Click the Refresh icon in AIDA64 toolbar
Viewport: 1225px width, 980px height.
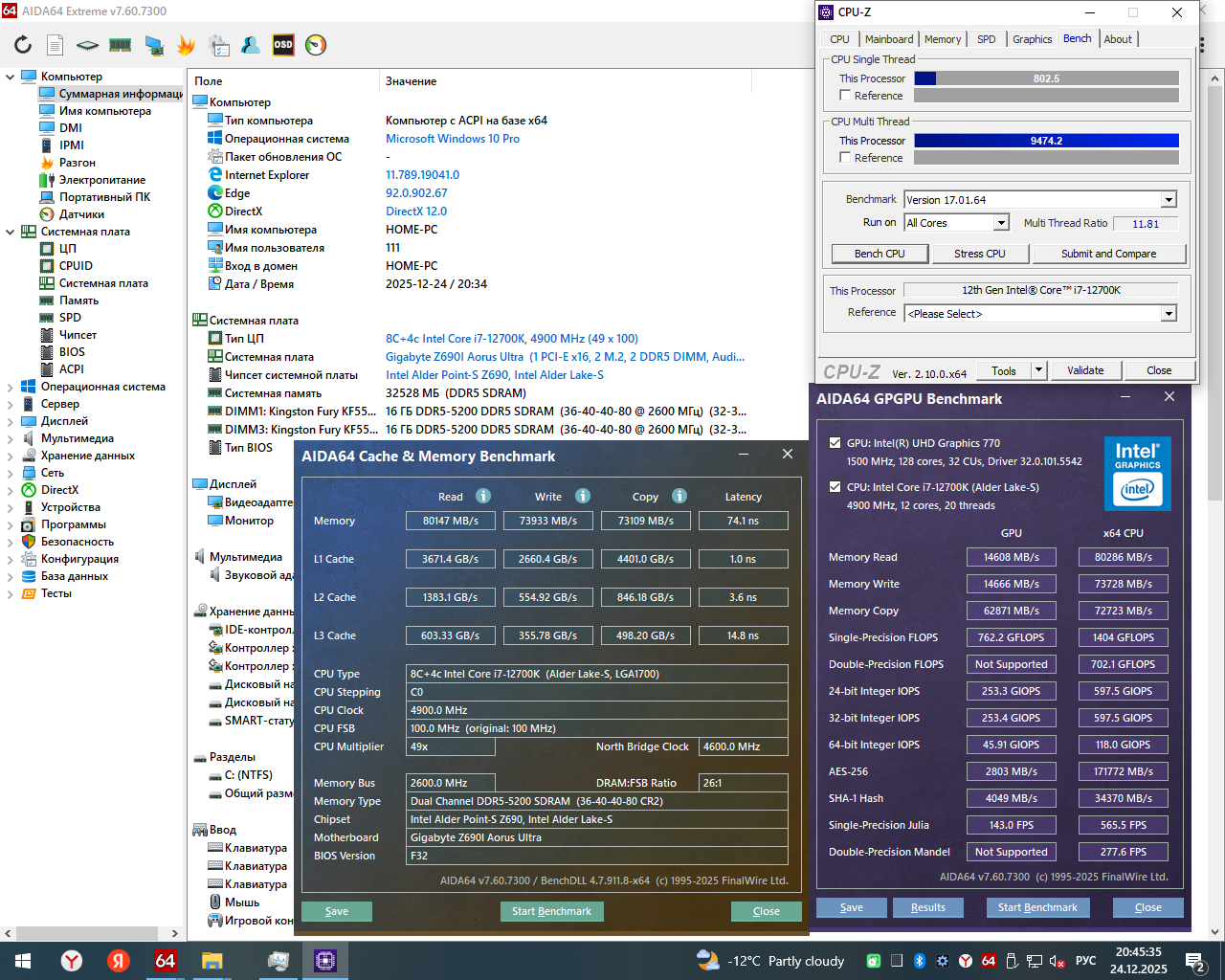click(x=23, y=45)
